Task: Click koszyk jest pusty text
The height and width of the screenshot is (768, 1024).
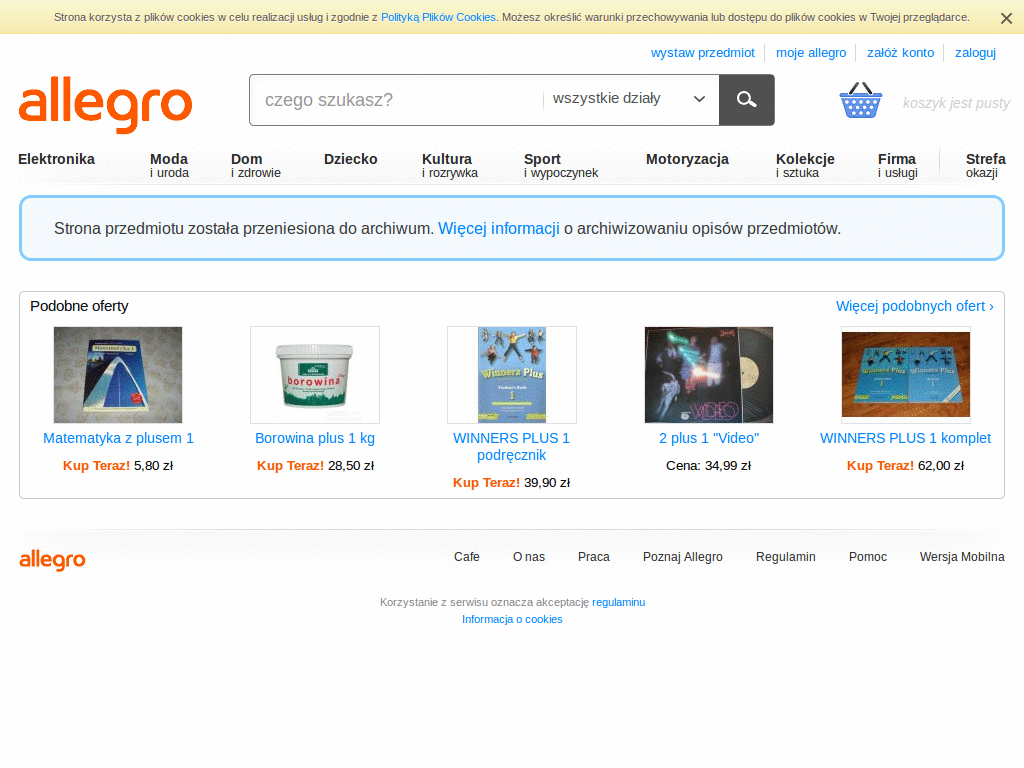Action: tap(956, 103)
